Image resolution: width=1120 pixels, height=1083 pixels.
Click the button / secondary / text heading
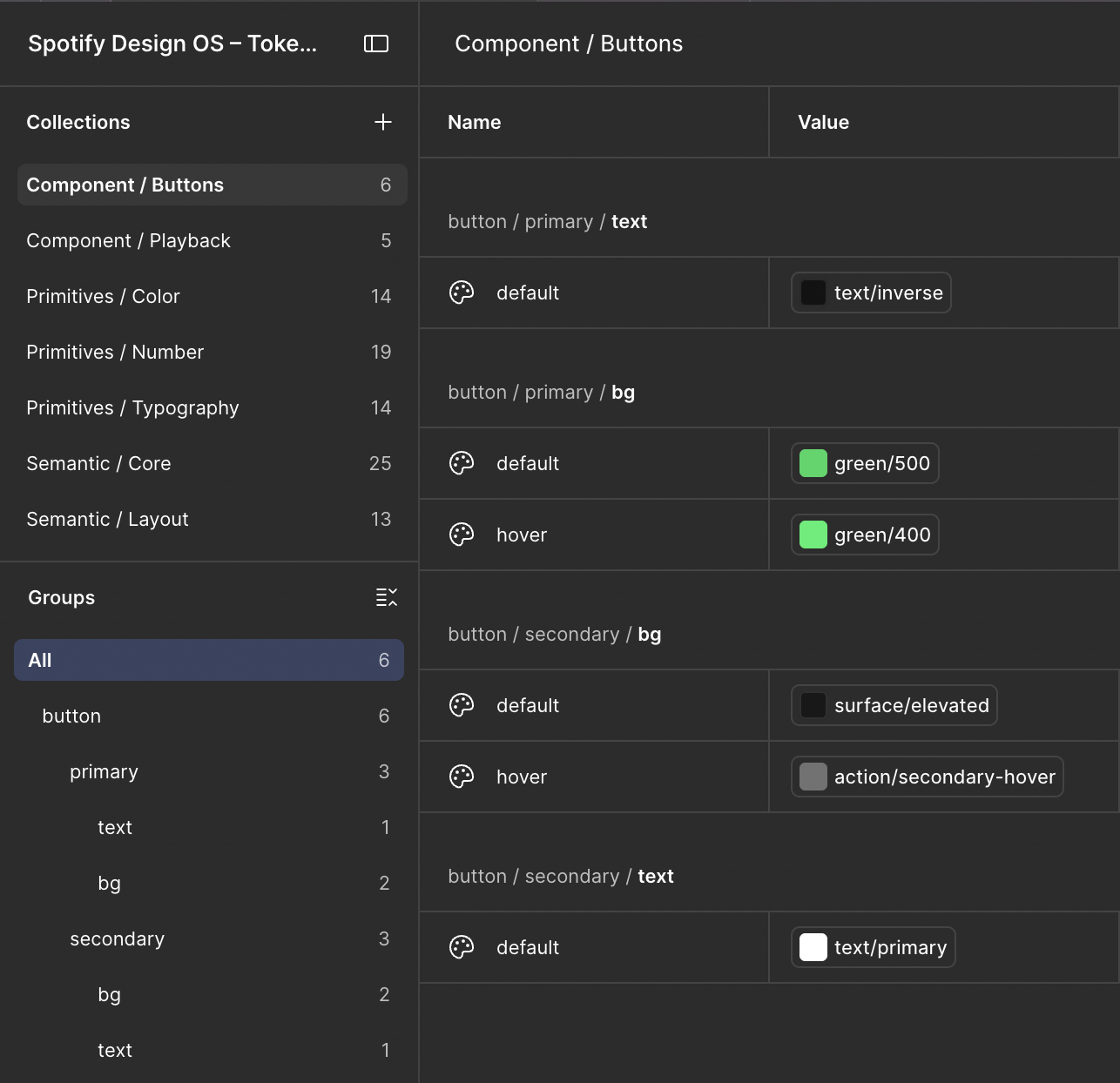pos(561,876)
